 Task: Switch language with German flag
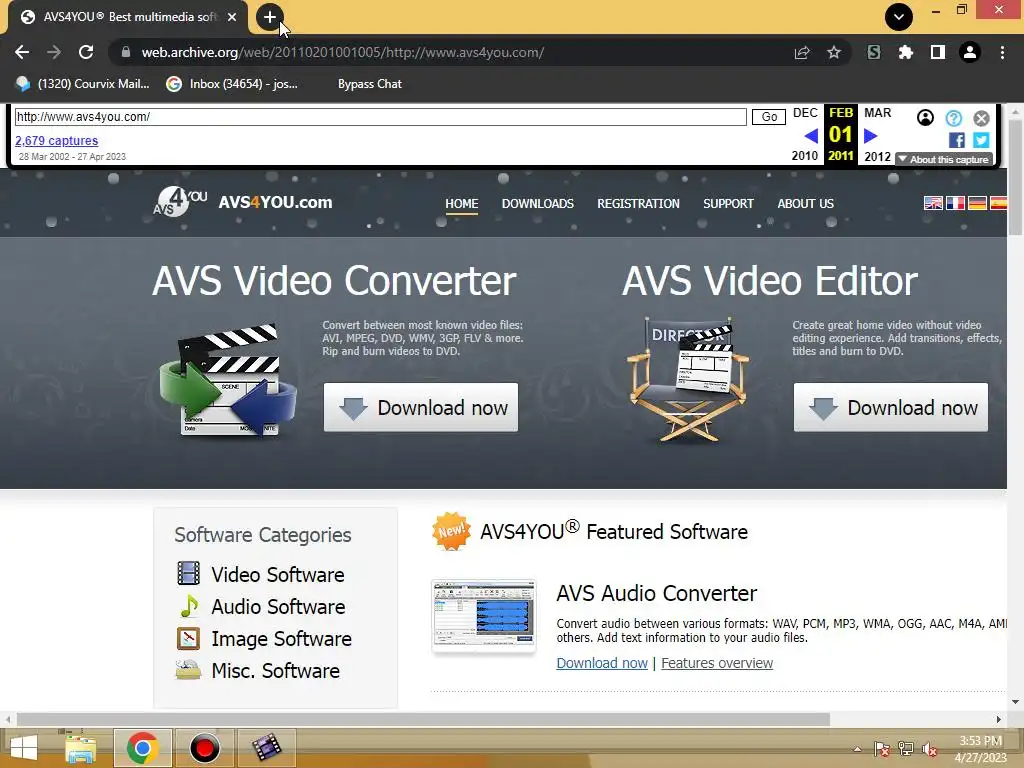click(x=977, y=203)
